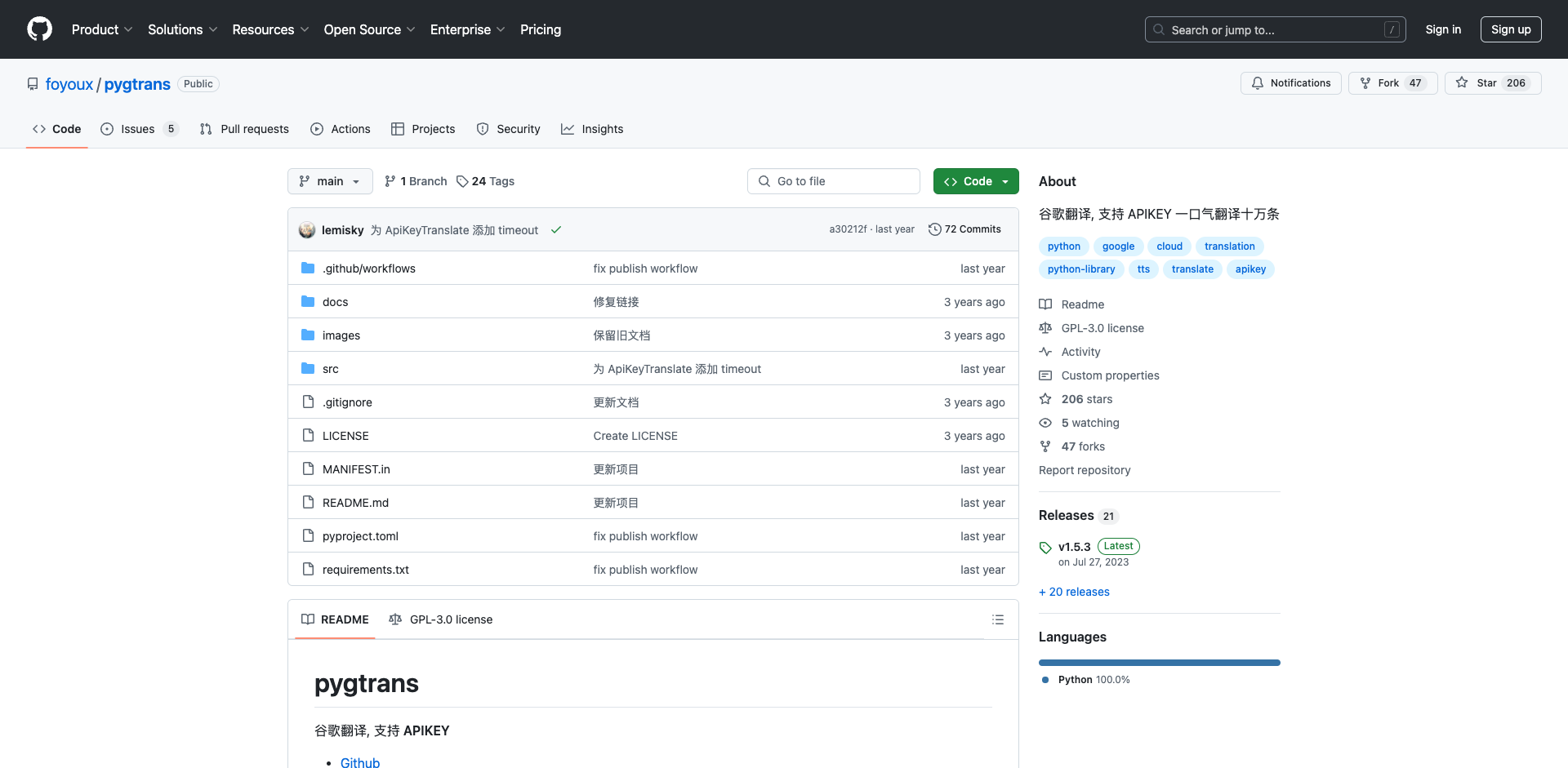Click the green commit status checkmark
1568x768 pixels.
click(556, 230)
